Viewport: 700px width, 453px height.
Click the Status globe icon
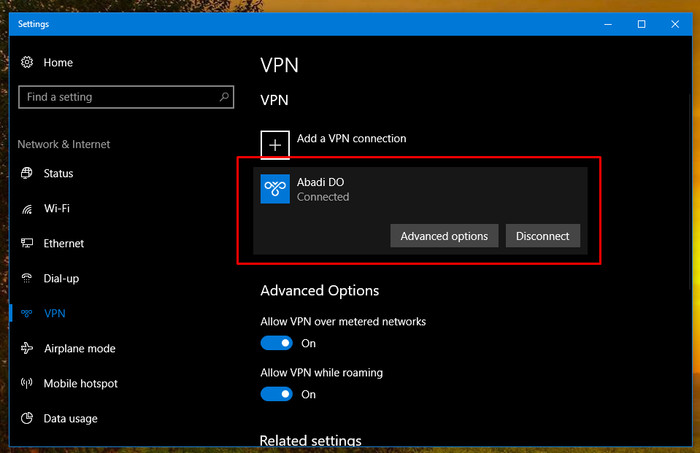27,173
